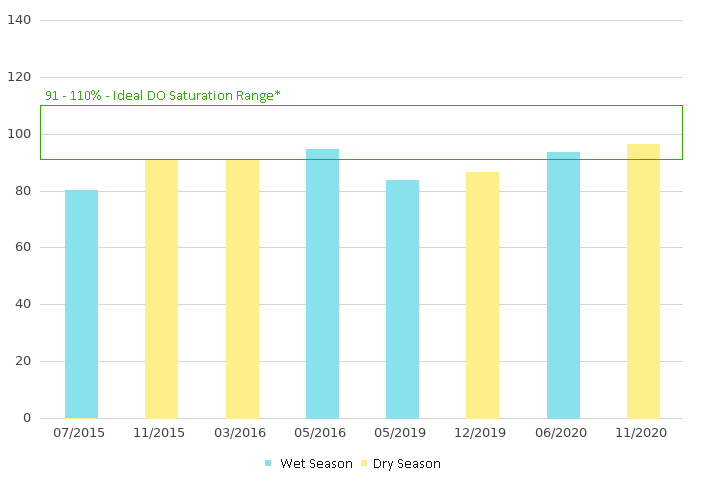702x498 pixels.
Task: Select the 05/2019 wet season bar
Action: (x=402, y=299)
